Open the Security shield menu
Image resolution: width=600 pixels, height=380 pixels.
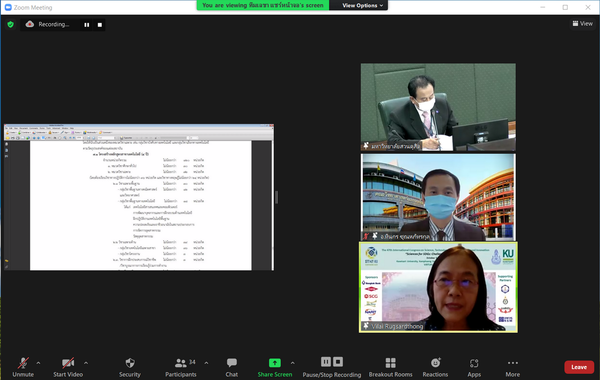click(130, 367)
